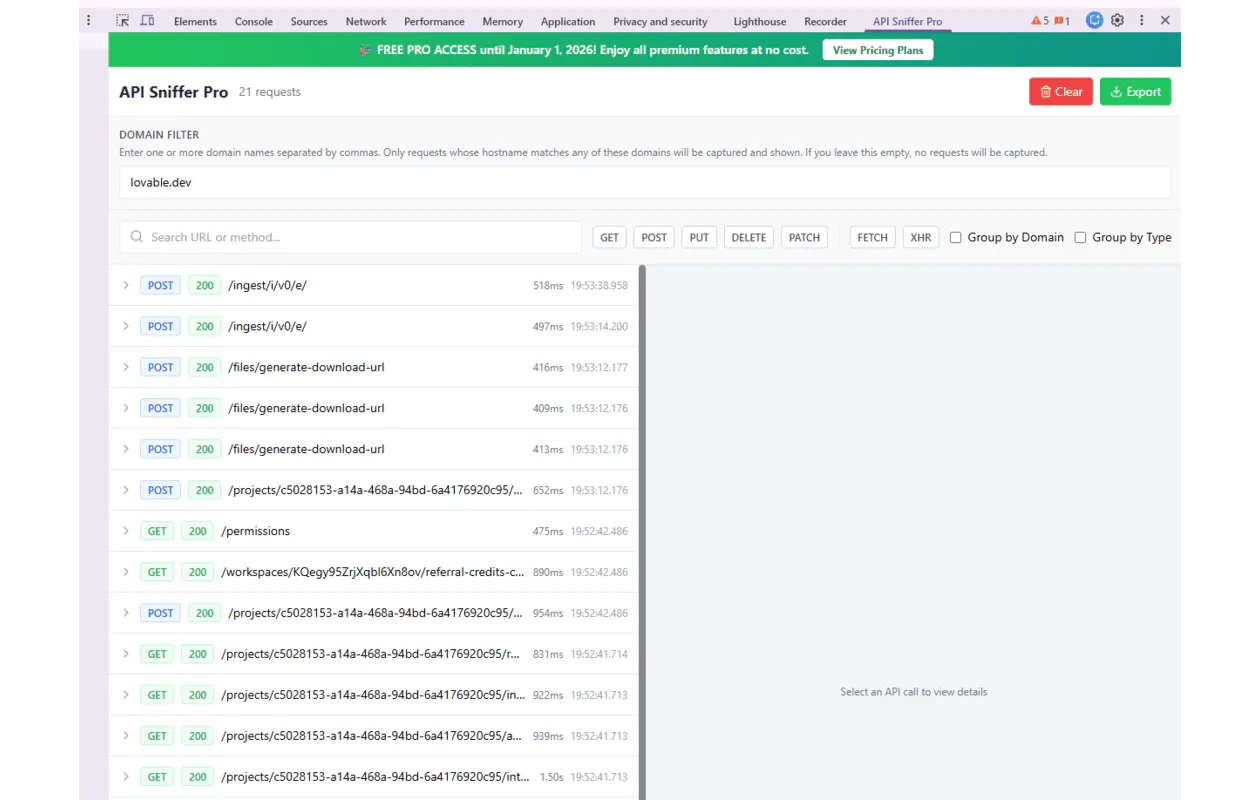
Task: Open the Network tab
Action: click(366, 21)
